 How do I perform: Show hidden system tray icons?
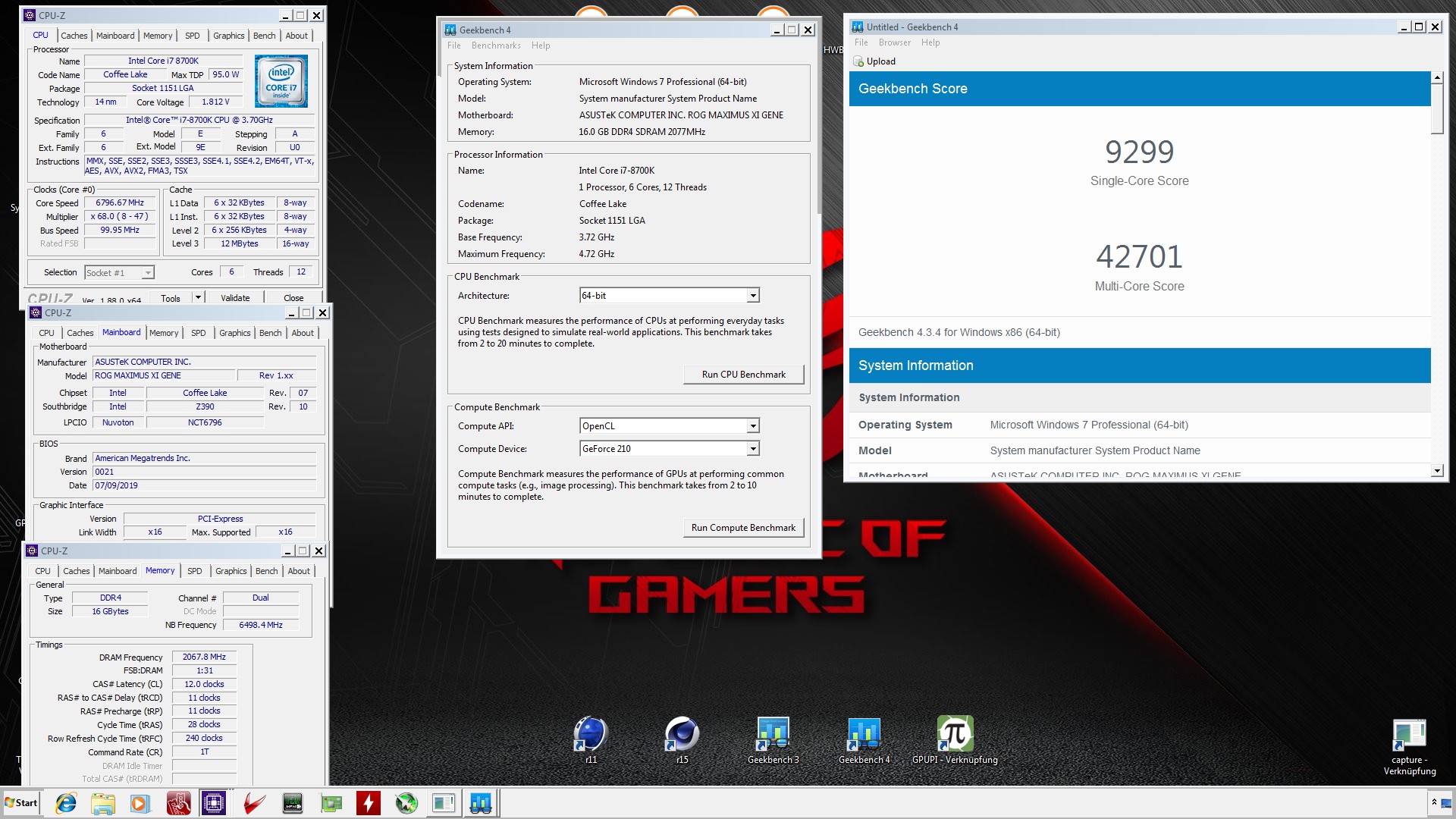[x=1434, y=803]
